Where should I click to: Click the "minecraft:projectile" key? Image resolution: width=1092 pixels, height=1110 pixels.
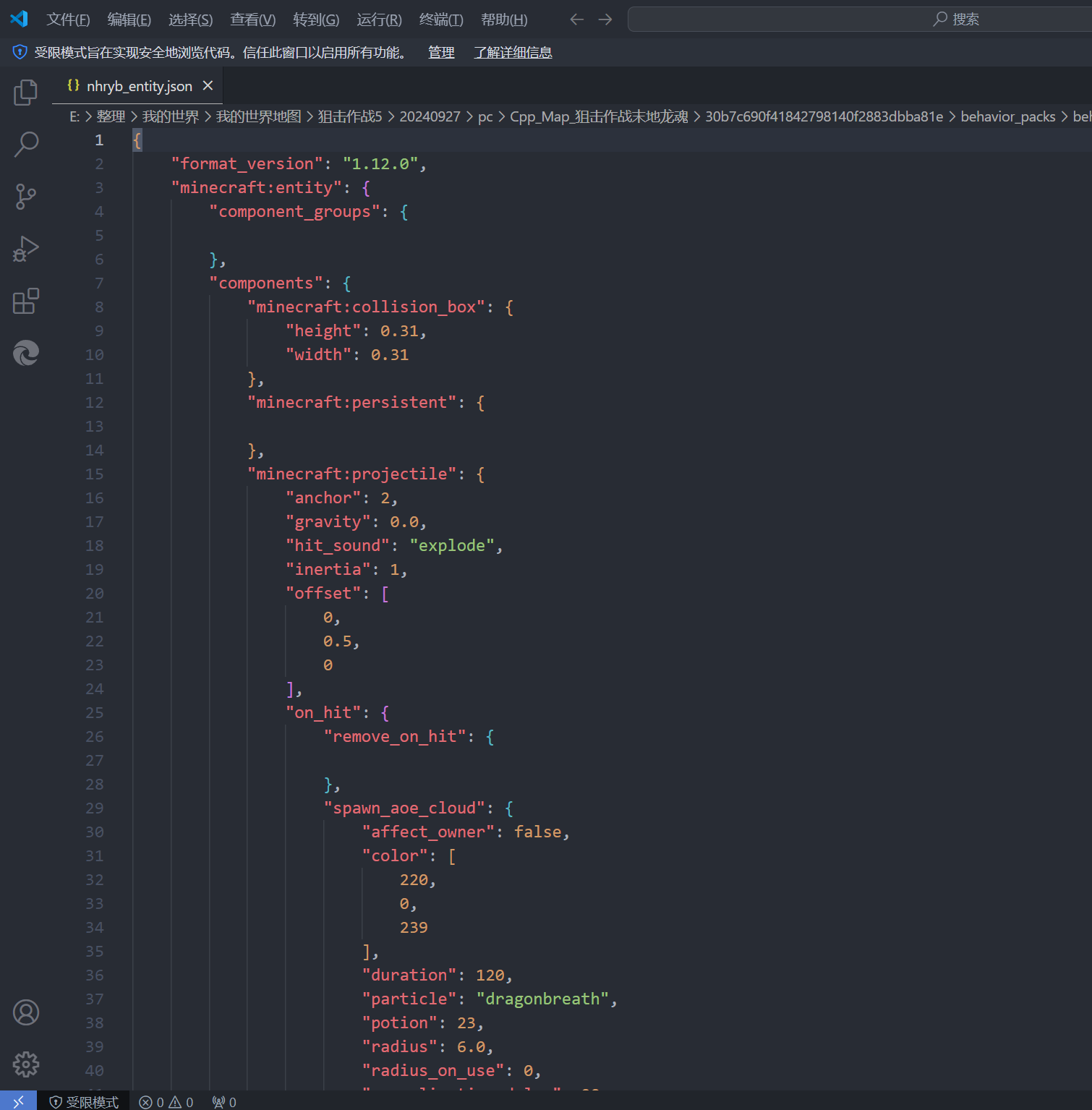coord(351,474)
